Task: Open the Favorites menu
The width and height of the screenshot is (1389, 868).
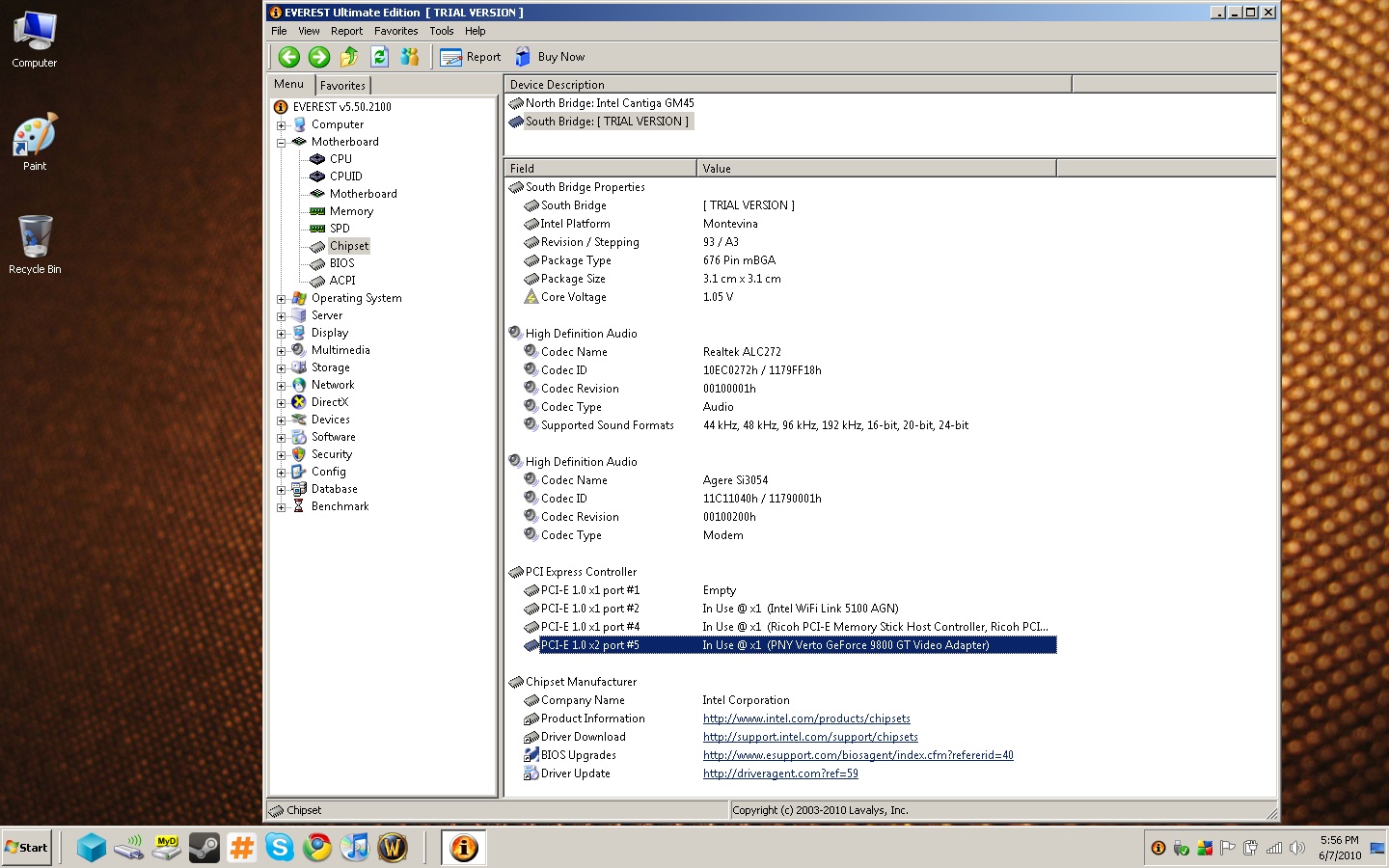Action: click(x=396, y=31)
